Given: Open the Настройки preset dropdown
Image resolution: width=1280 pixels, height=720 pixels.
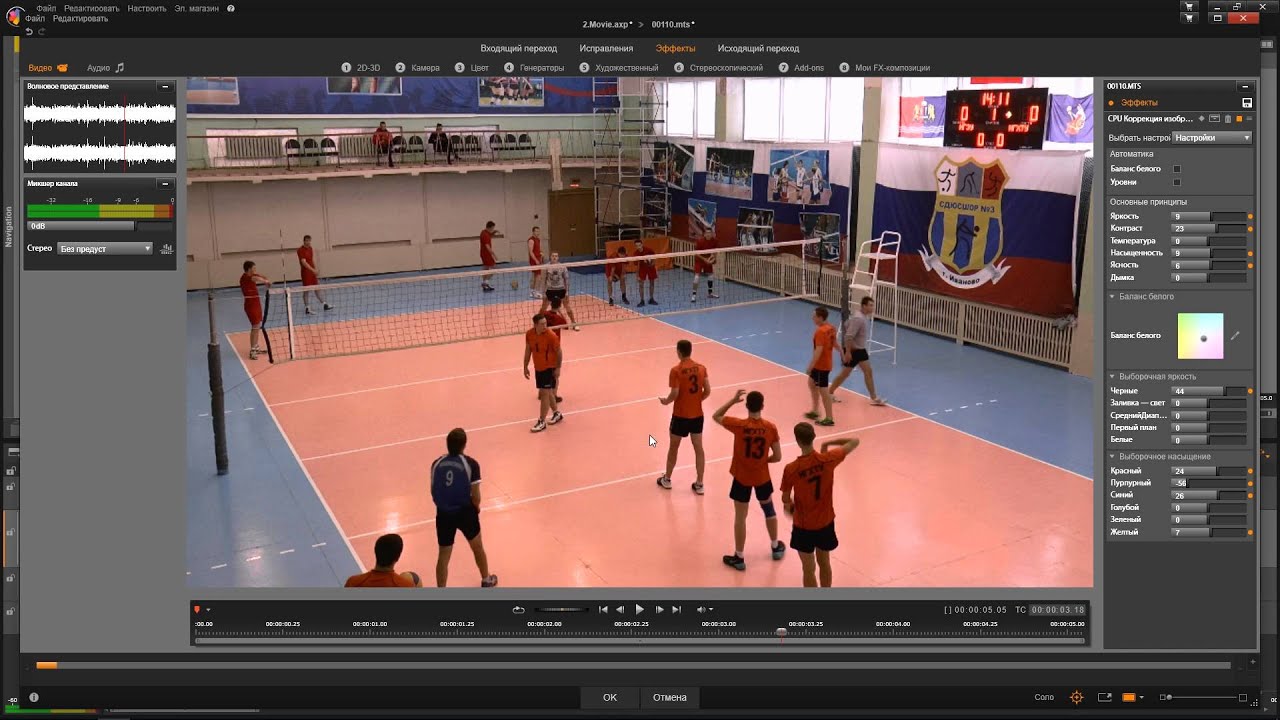Looking at the screenshot, I should pos(1212,138).
